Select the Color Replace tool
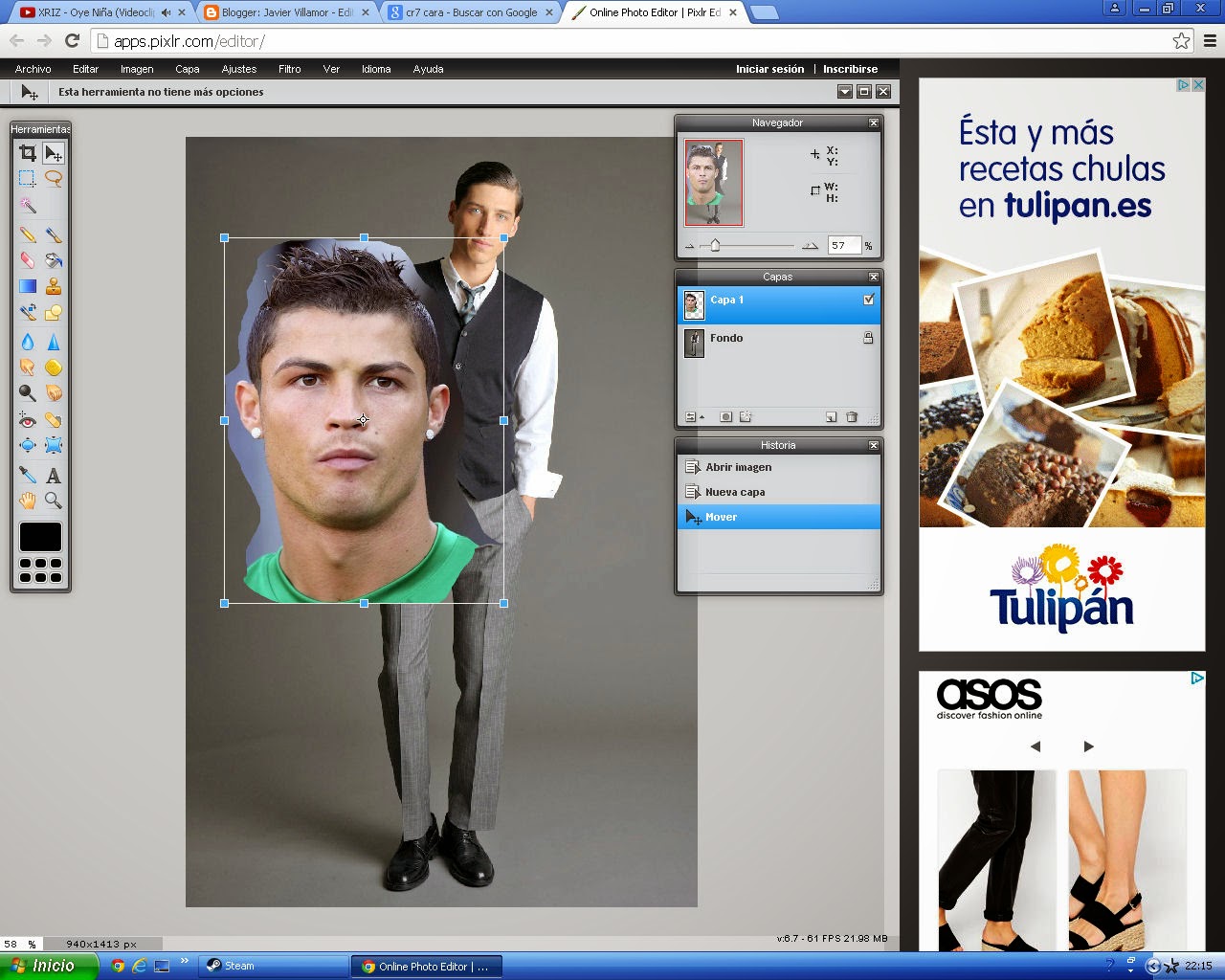 click(x=28, y=312)
